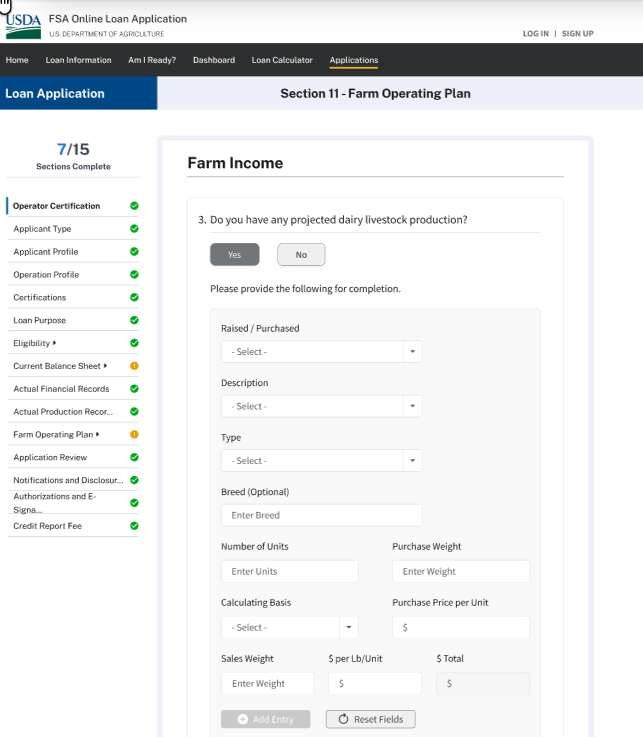The width and height of the screenshot is (643, 737).
Task: Select No for dairy livestock production
Action: coord(301,255)
